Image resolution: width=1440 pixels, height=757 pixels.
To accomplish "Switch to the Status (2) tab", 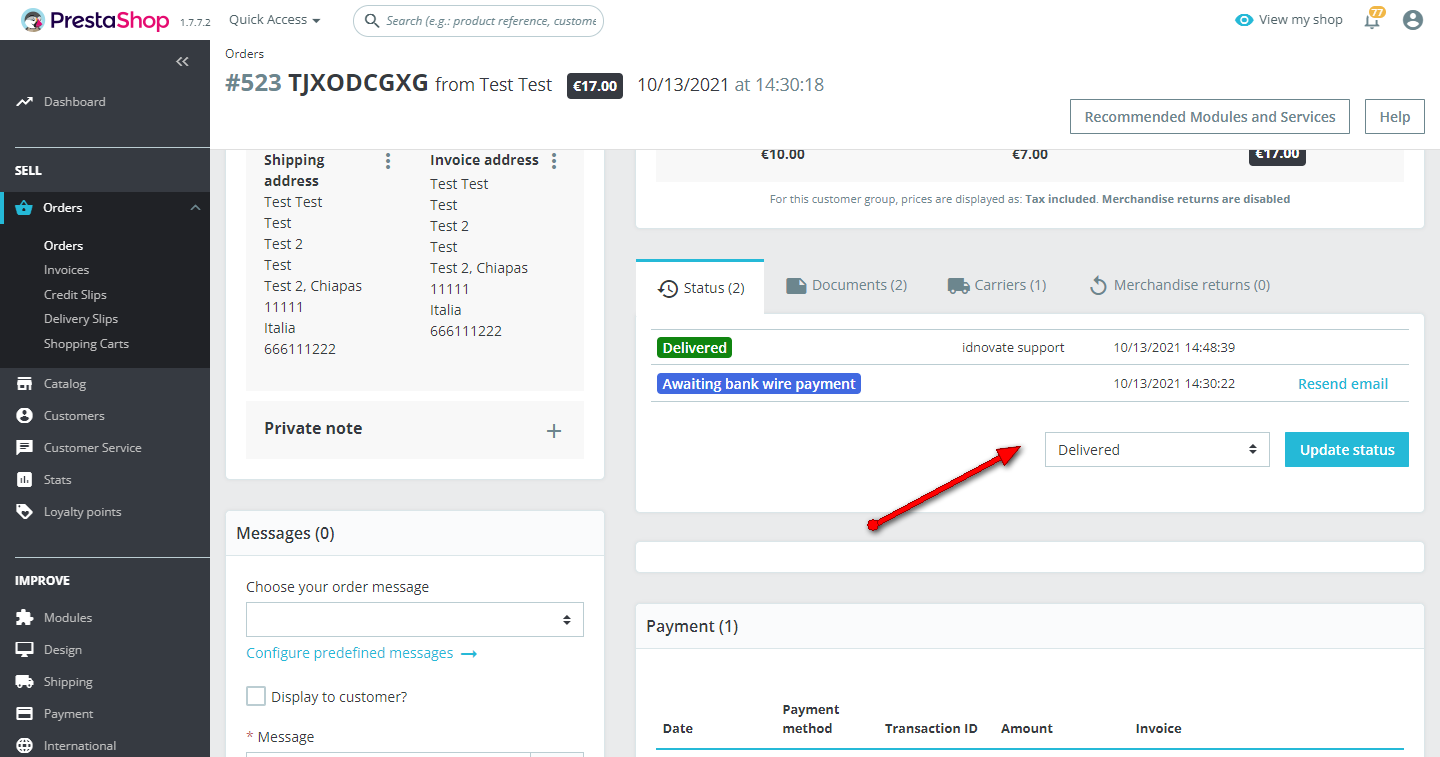I will pos(701,288).
